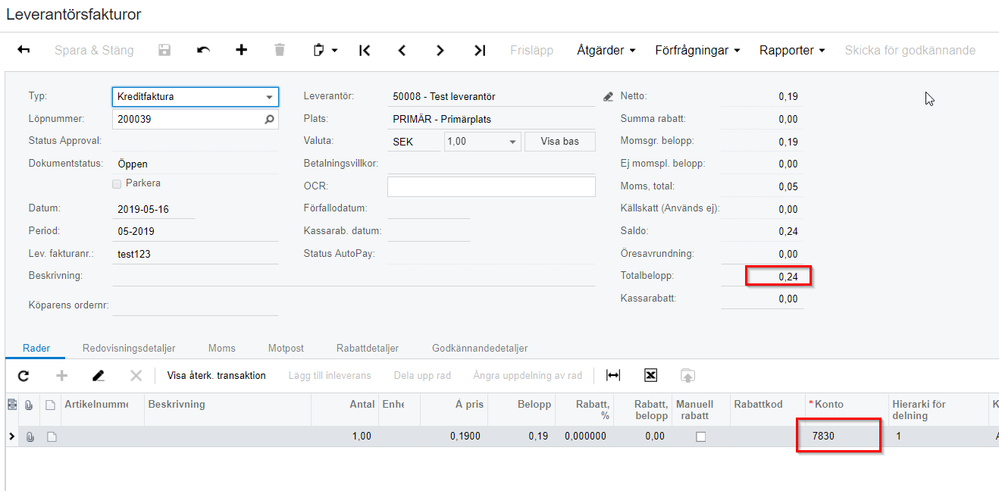Click notes column header icon
The image size is (999, 491).
pyautogui.click(x=50, y=404)
